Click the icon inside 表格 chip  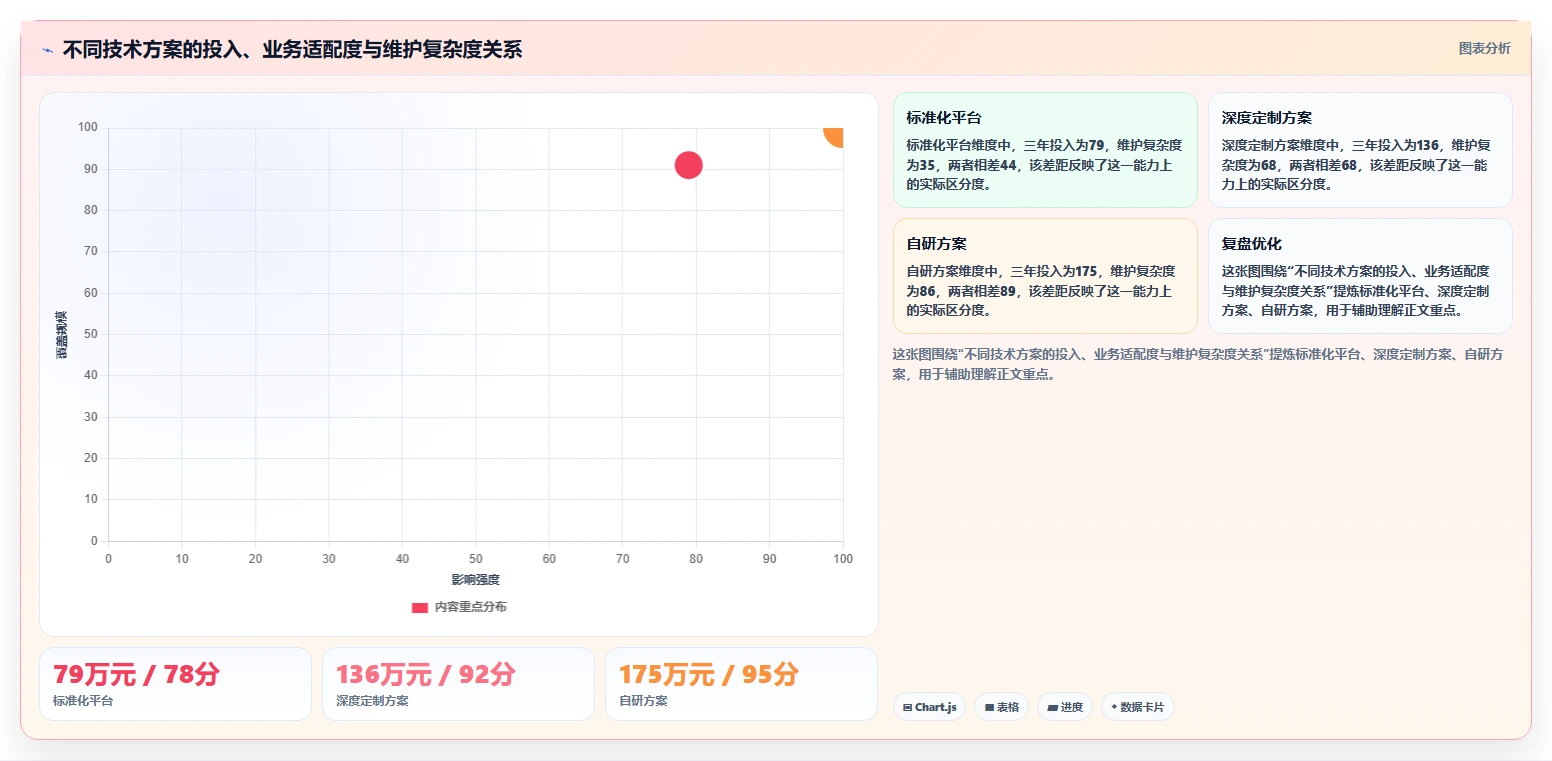click(x=989, y=707)
